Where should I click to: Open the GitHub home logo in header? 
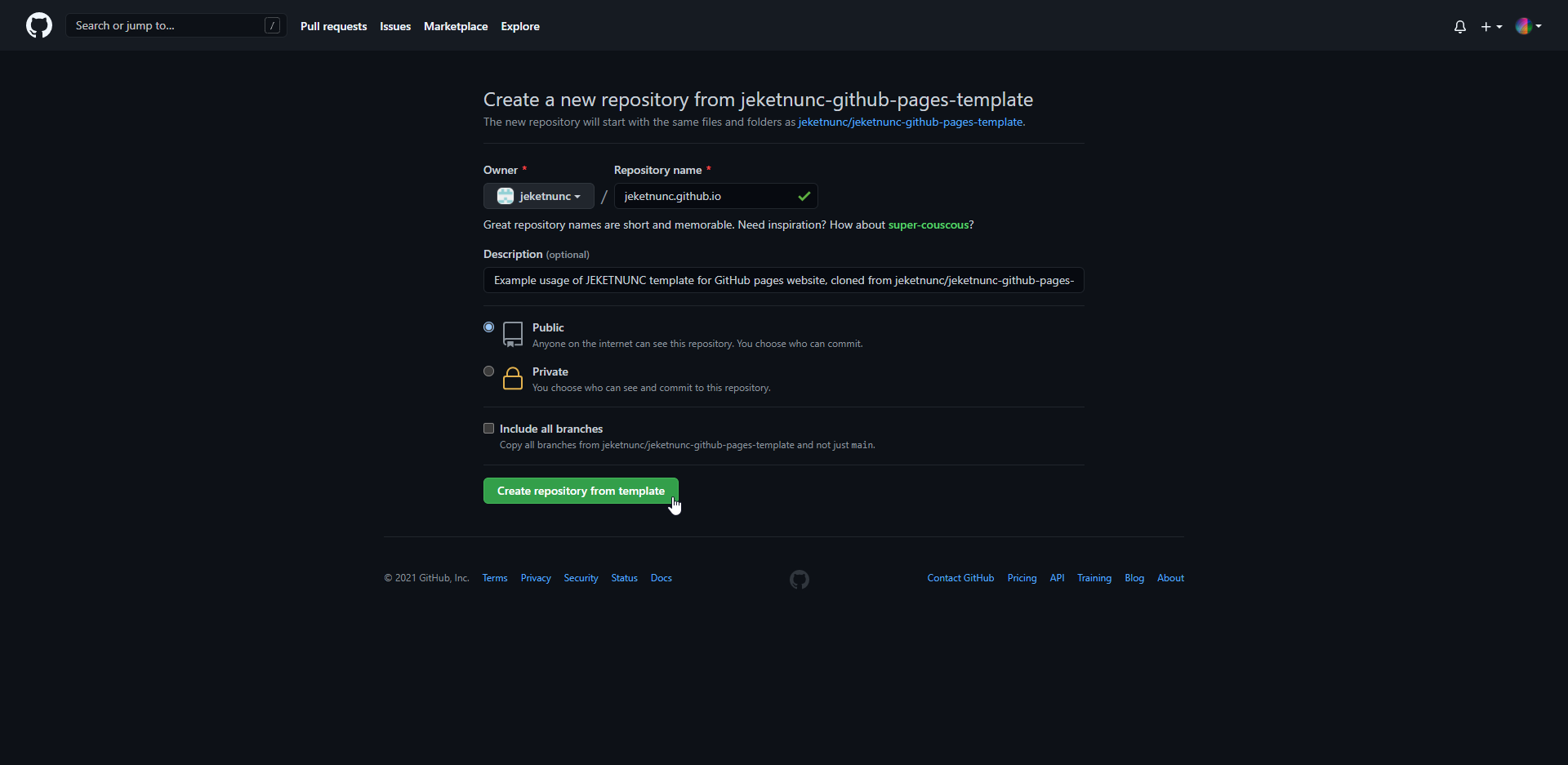tap(39, 25)
